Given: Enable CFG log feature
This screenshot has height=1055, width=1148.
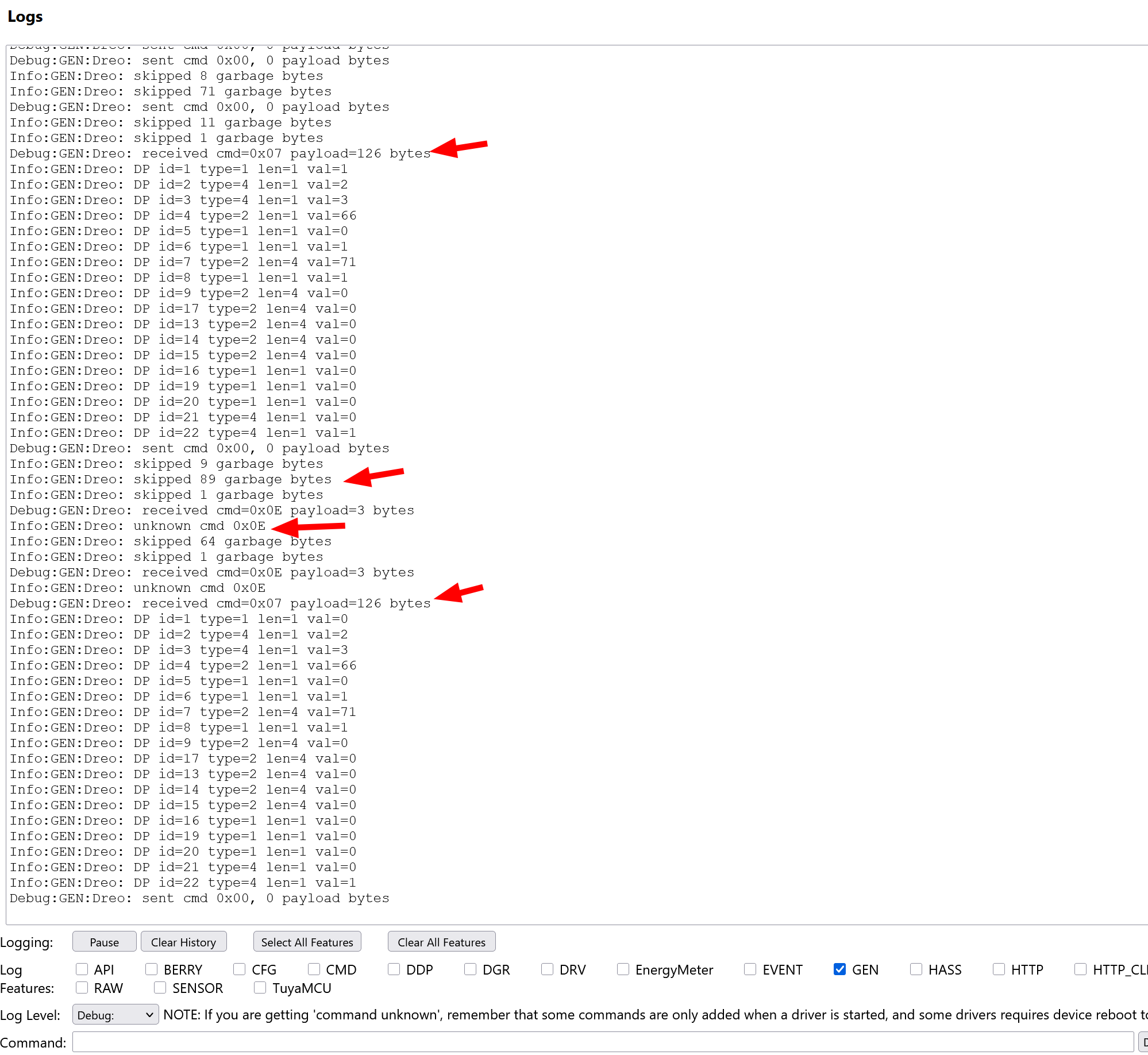Looking at the screenshot, I should click(240, 969).
